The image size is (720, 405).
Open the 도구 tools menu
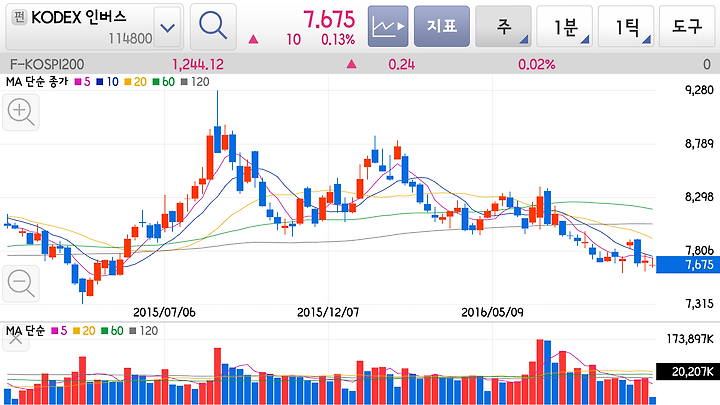[x=687, y=26]
